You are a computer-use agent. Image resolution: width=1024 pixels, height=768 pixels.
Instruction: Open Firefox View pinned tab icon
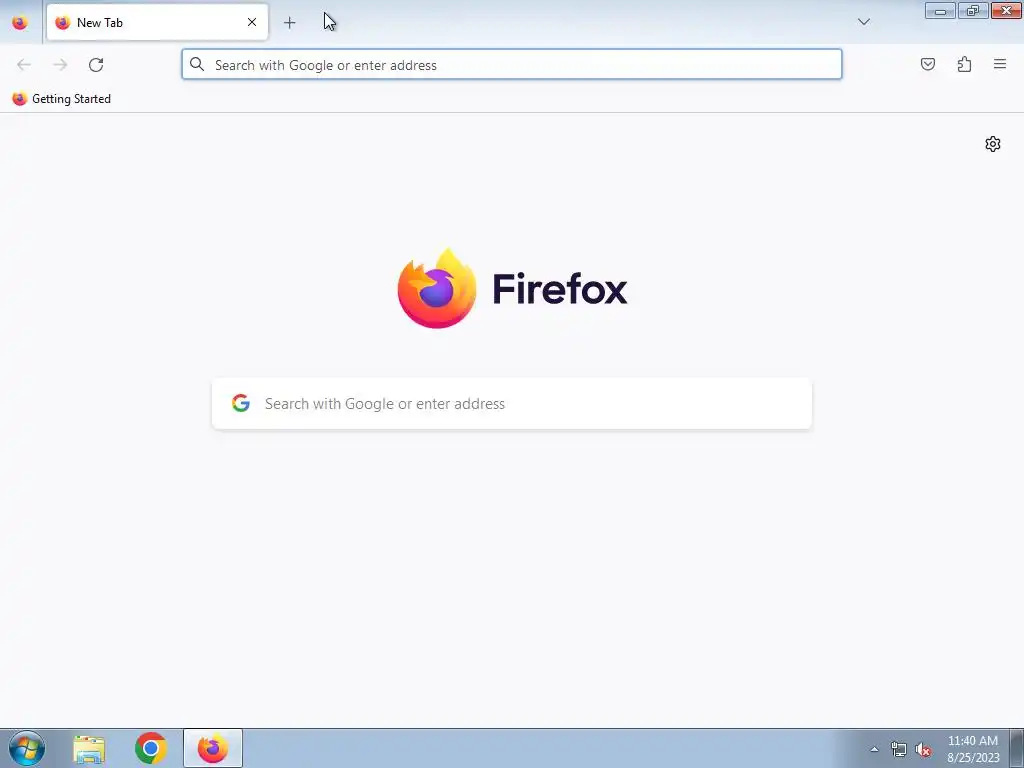pos(20,23)
